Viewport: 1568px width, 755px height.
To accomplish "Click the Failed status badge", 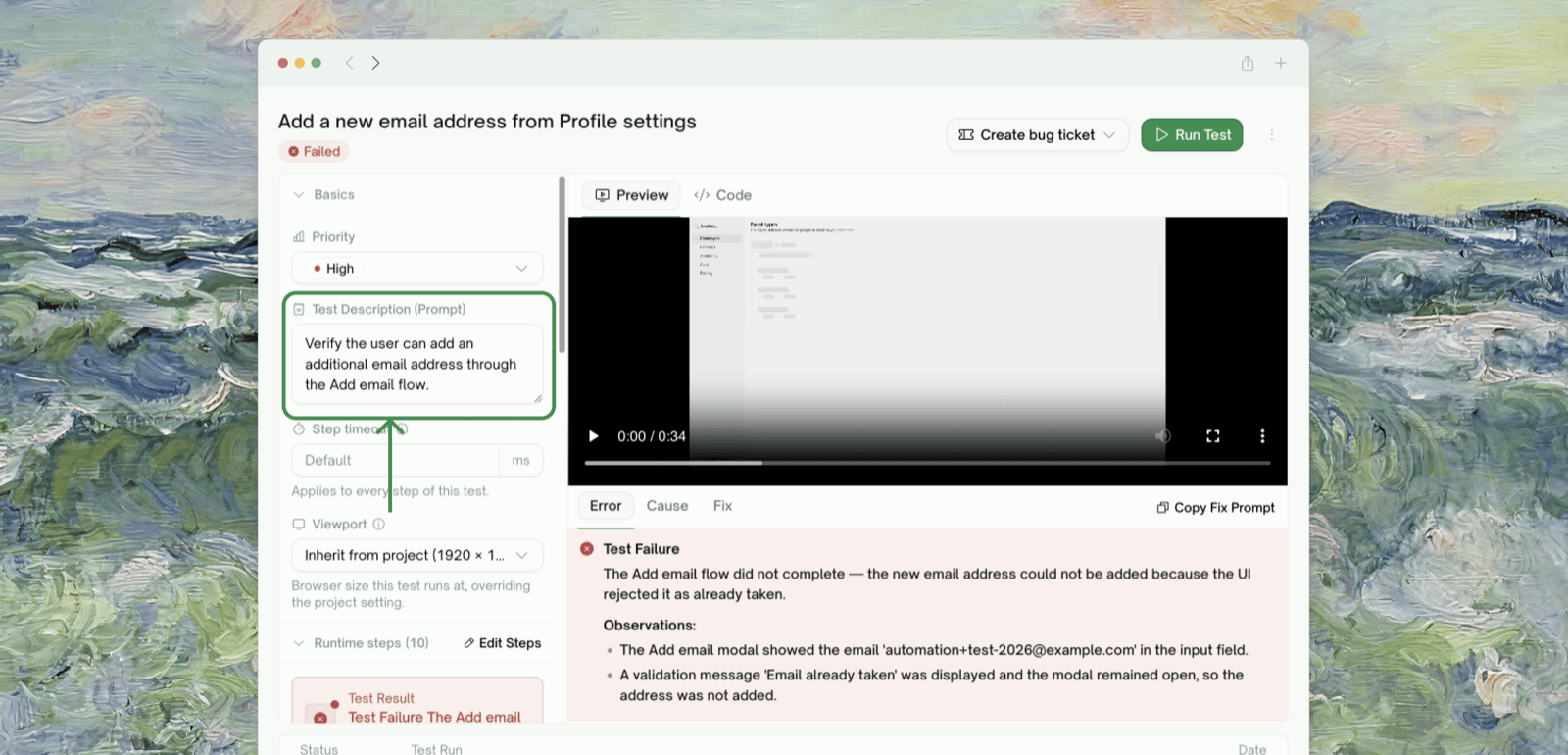I will coord(314,151).
